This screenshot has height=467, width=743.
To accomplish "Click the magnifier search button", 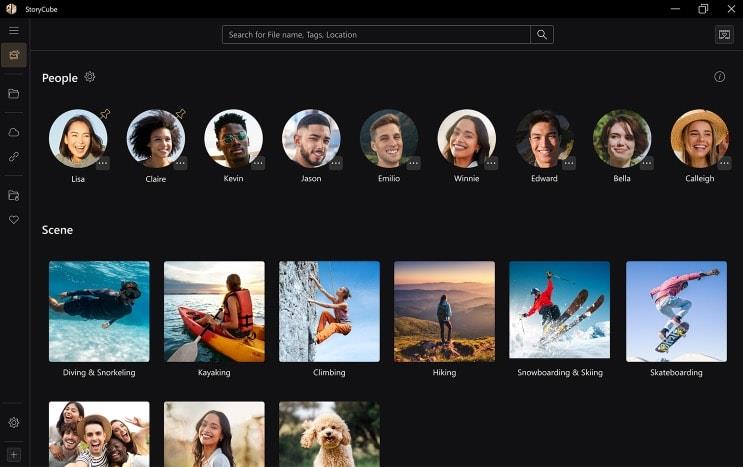I will tap(542, 35).
